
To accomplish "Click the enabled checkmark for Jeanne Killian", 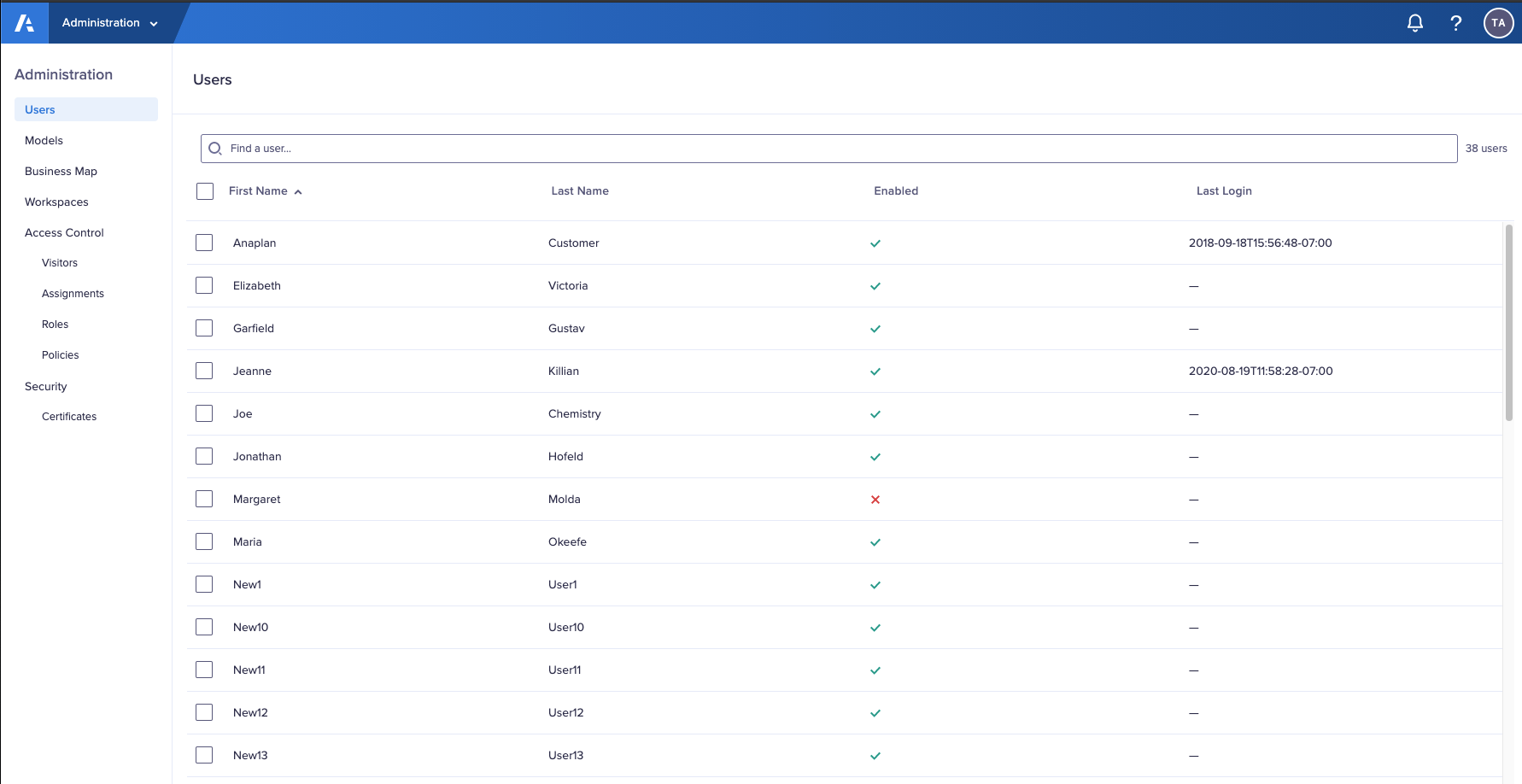I will [875, 372].
